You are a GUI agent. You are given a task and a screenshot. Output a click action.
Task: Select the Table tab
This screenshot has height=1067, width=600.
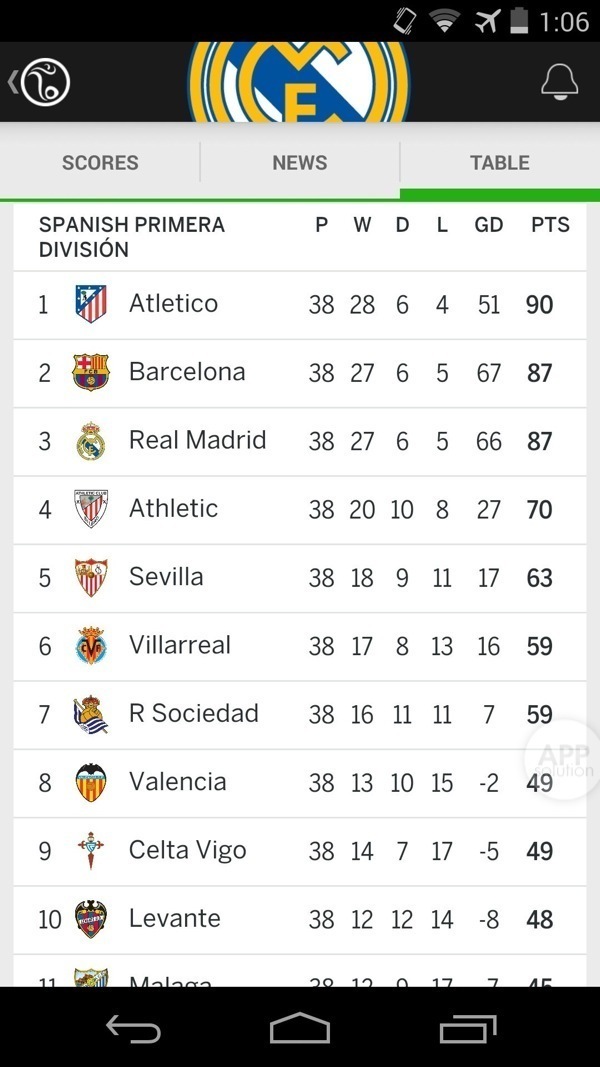pyautogui.click(x=500, y=163)
